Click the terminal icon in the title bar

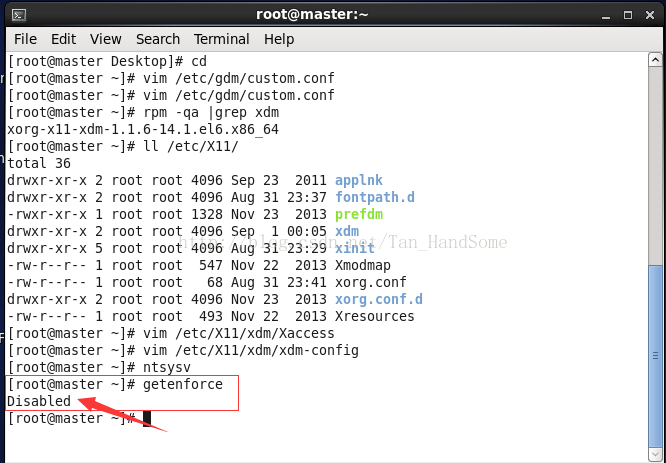click(19, 15)
